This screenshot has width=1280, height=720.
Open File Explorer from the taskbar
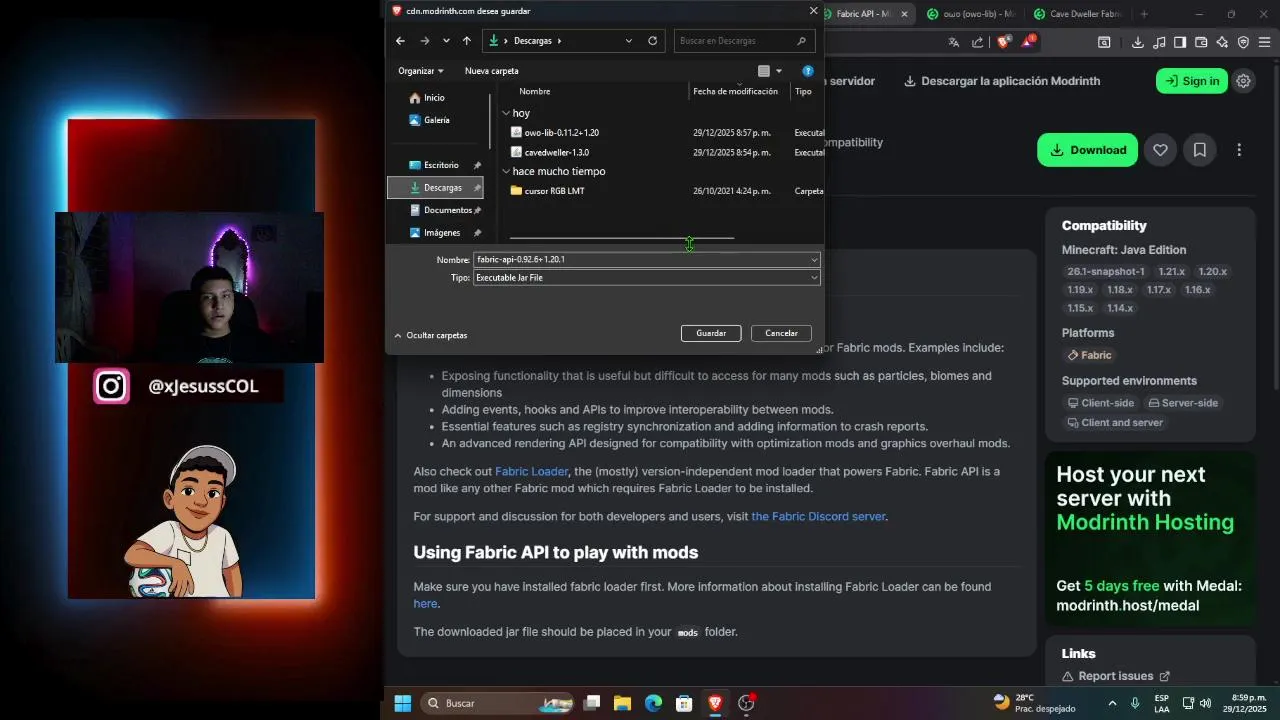622,703
